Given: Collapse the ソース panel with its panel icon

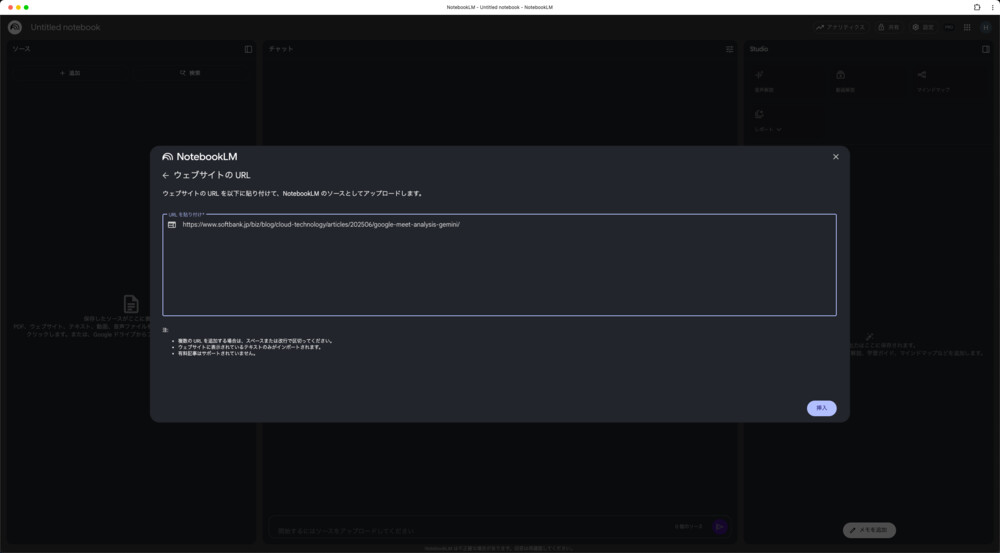Looking at the screenshot, I should point(248,49).
